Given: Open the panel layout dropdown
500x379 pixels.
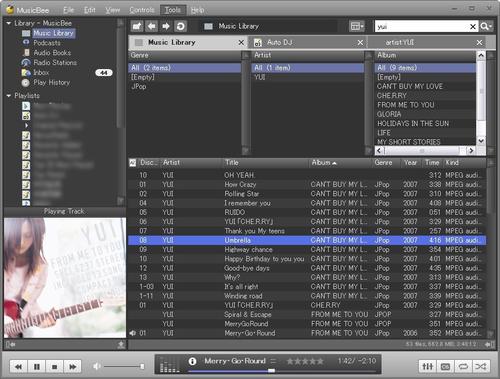Looking at the screenshot, I should (x=357, y=26).
